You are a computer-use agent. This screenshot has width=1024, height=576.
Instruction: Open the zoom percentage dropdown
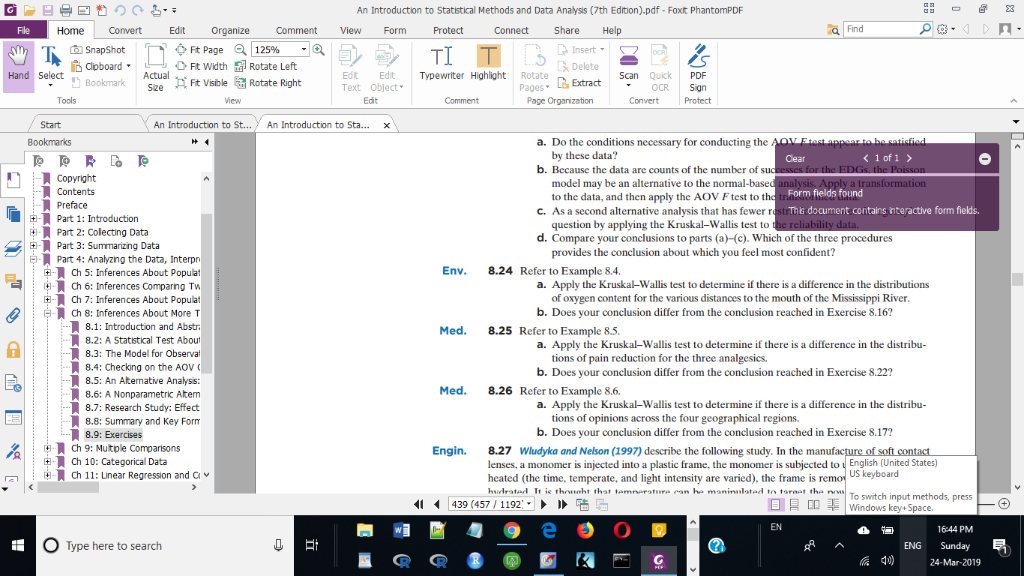(x=303, y=50)
